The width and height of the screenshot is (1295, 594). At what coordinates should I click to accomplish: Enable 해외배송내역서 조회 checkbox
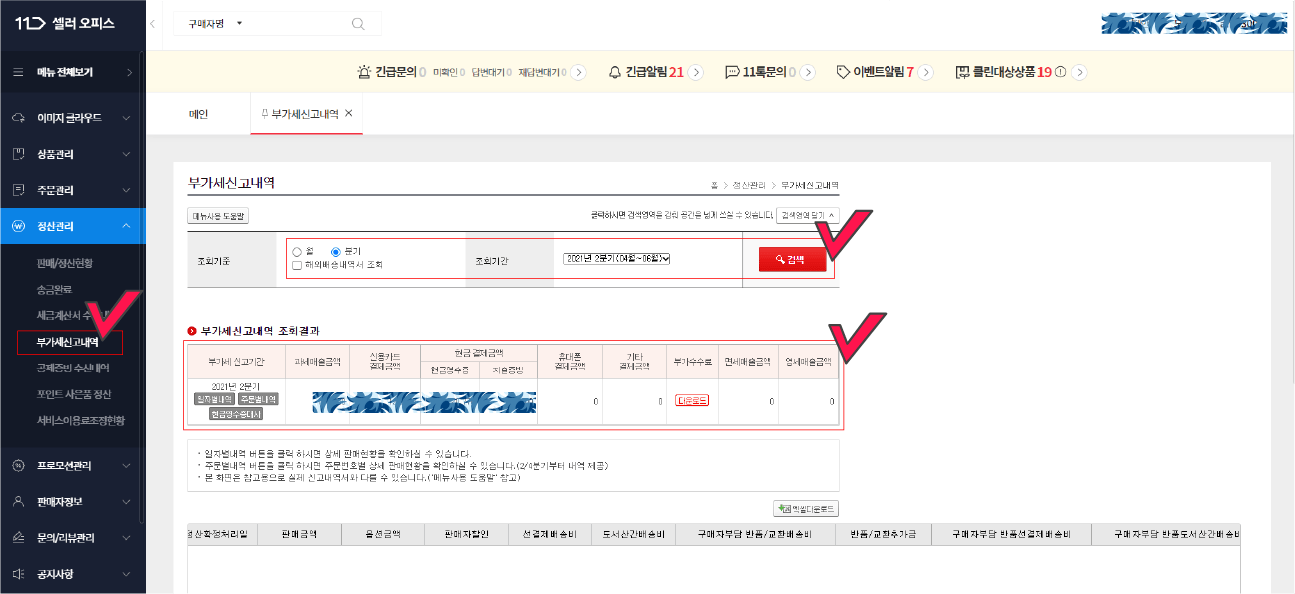295,266
